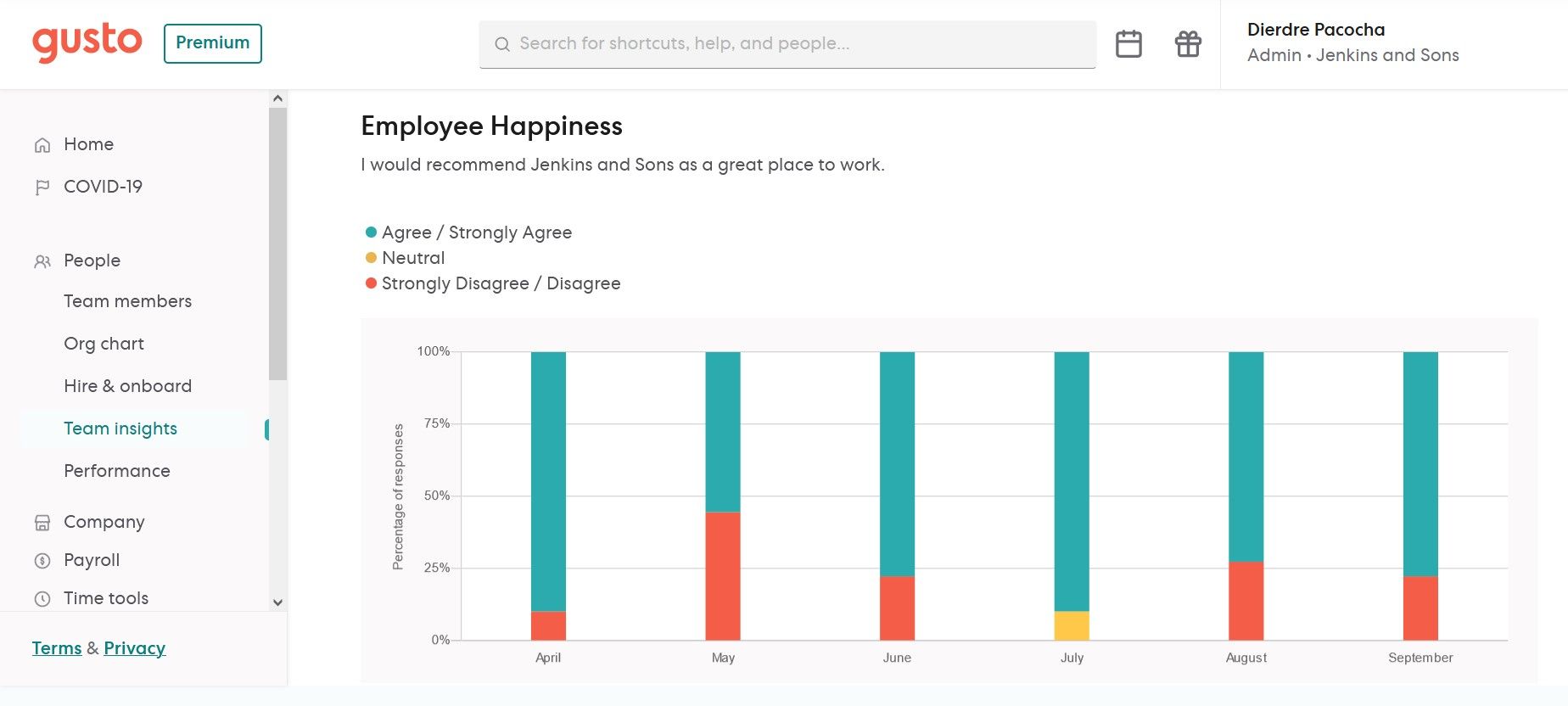Open the calendar icon in header
Viewport: 1568px width, 706px height.
(x=1128, y=44)
